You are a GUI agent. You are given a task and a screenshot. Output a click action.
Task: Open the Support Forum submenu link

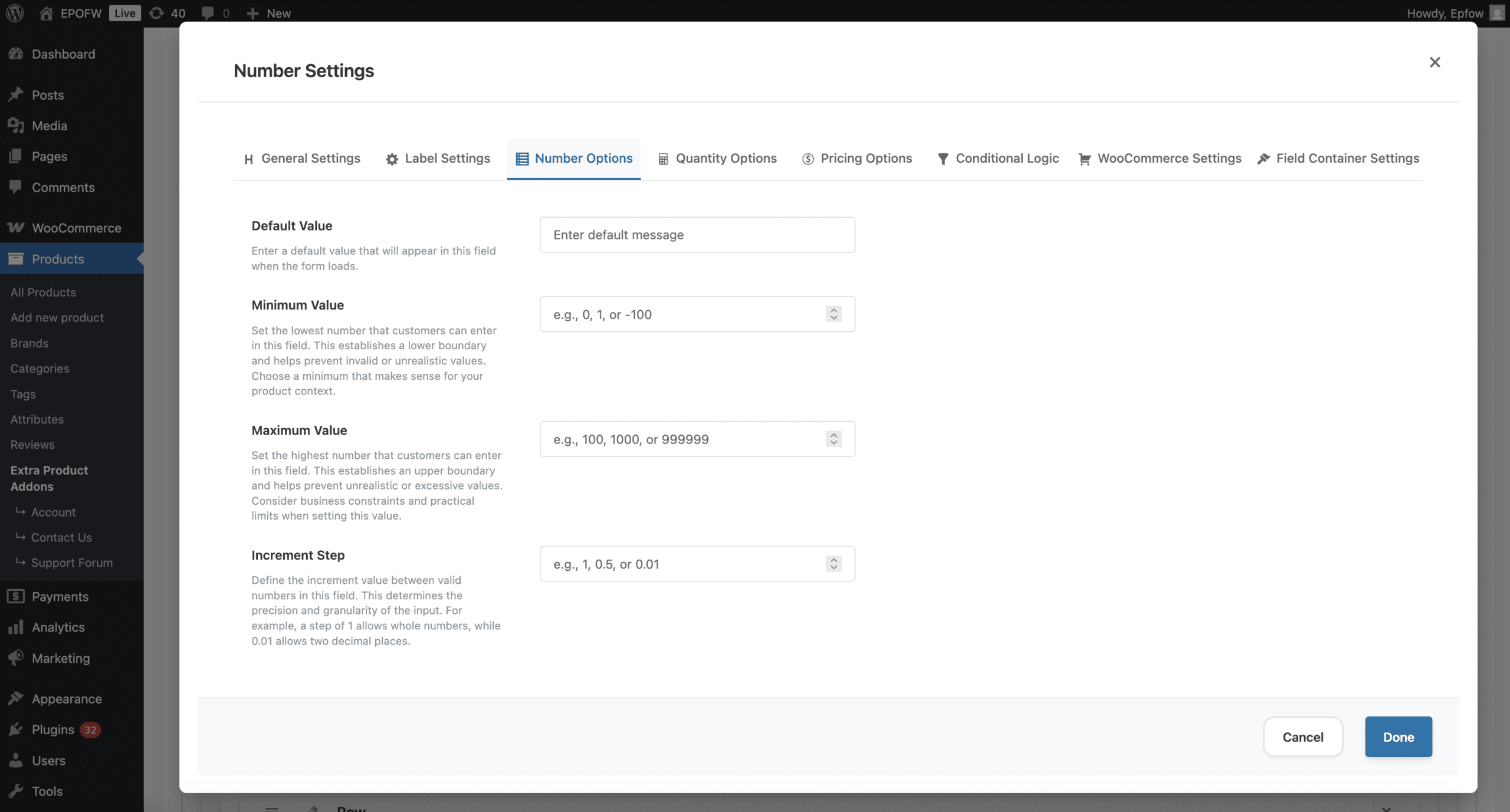click(71, 563)
